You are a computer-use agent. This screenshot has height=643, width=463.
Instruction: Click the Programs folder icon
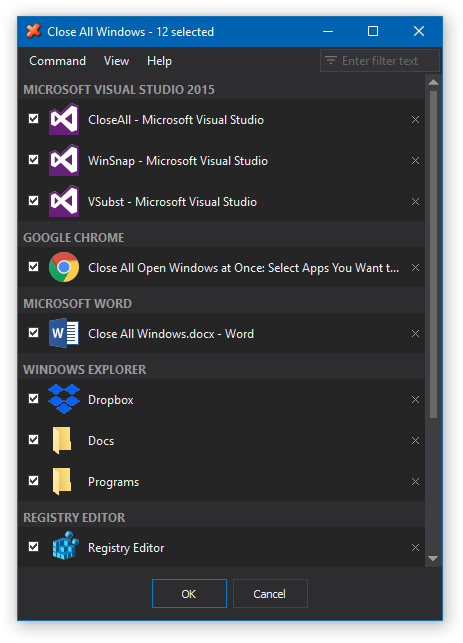(62, 481)
